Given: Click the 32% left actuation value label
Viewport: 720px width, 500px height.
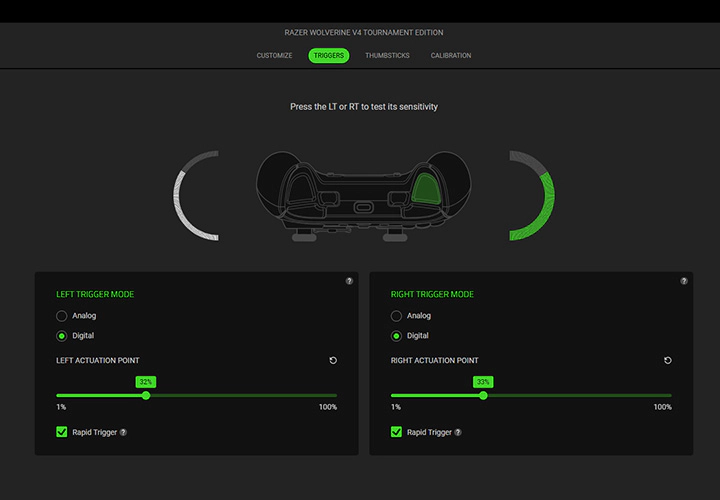Looking at the screenshot, I should tap(146, 382).
